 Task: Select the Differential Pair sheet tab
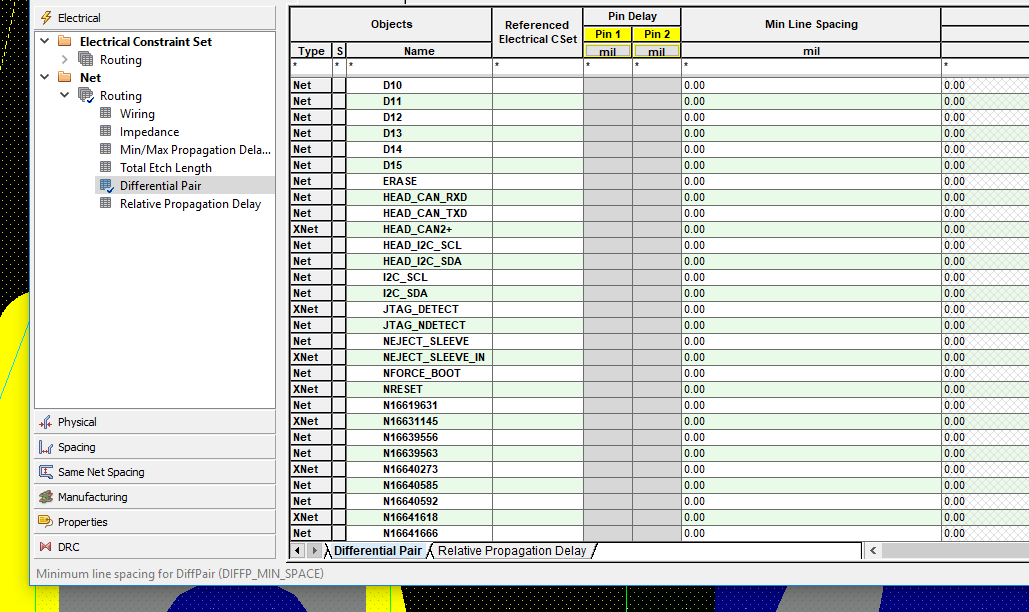point(377,551)
